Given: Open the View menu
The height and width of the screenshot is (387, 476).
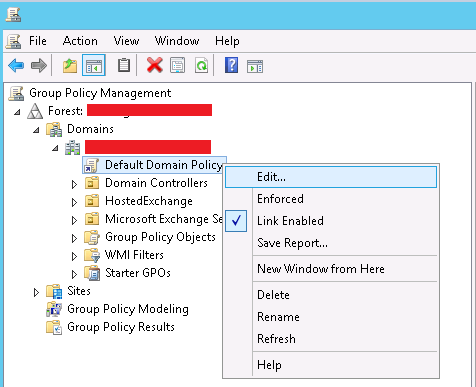Looking at the screenshot, I should point(126,41).
